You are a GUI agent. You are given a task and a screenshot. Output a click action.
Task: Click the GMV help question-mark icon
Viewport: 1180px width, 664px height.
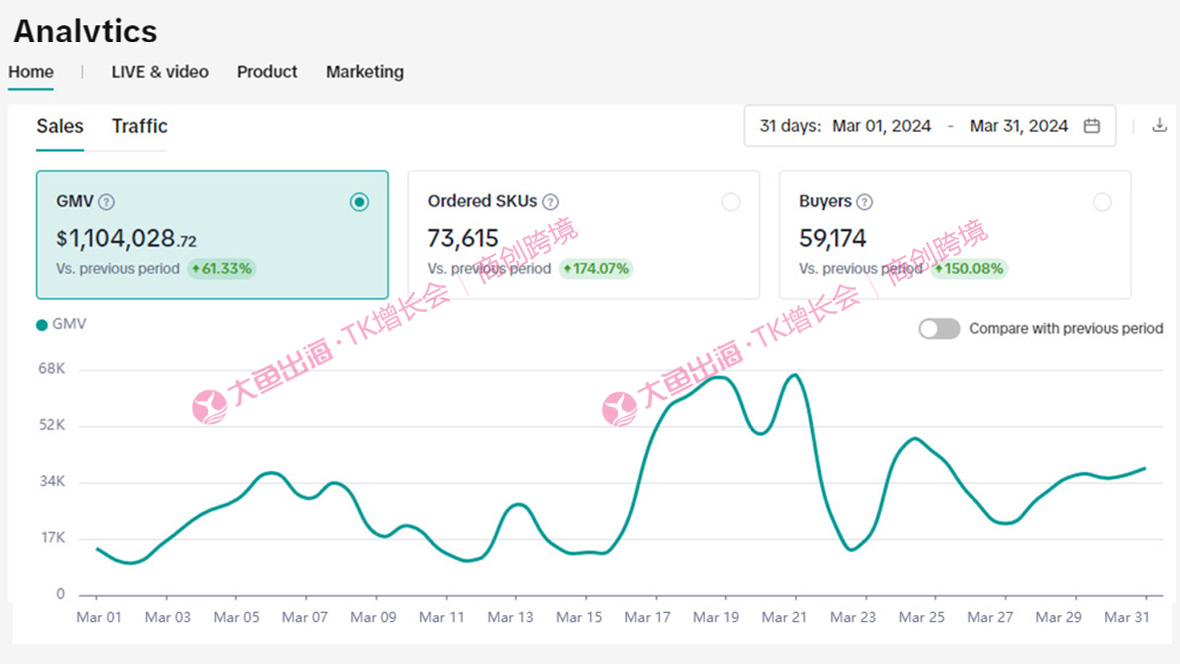pyautogui.click(x=106, y=202)
